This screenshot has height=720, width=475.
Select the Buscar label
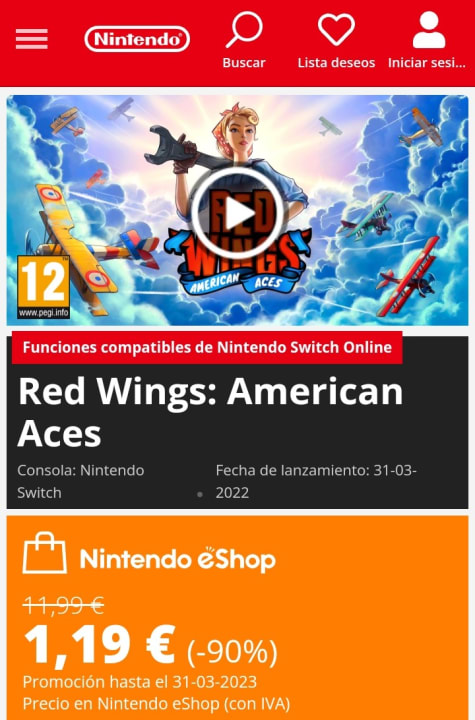pyautogui.click(x=244, y=63)
